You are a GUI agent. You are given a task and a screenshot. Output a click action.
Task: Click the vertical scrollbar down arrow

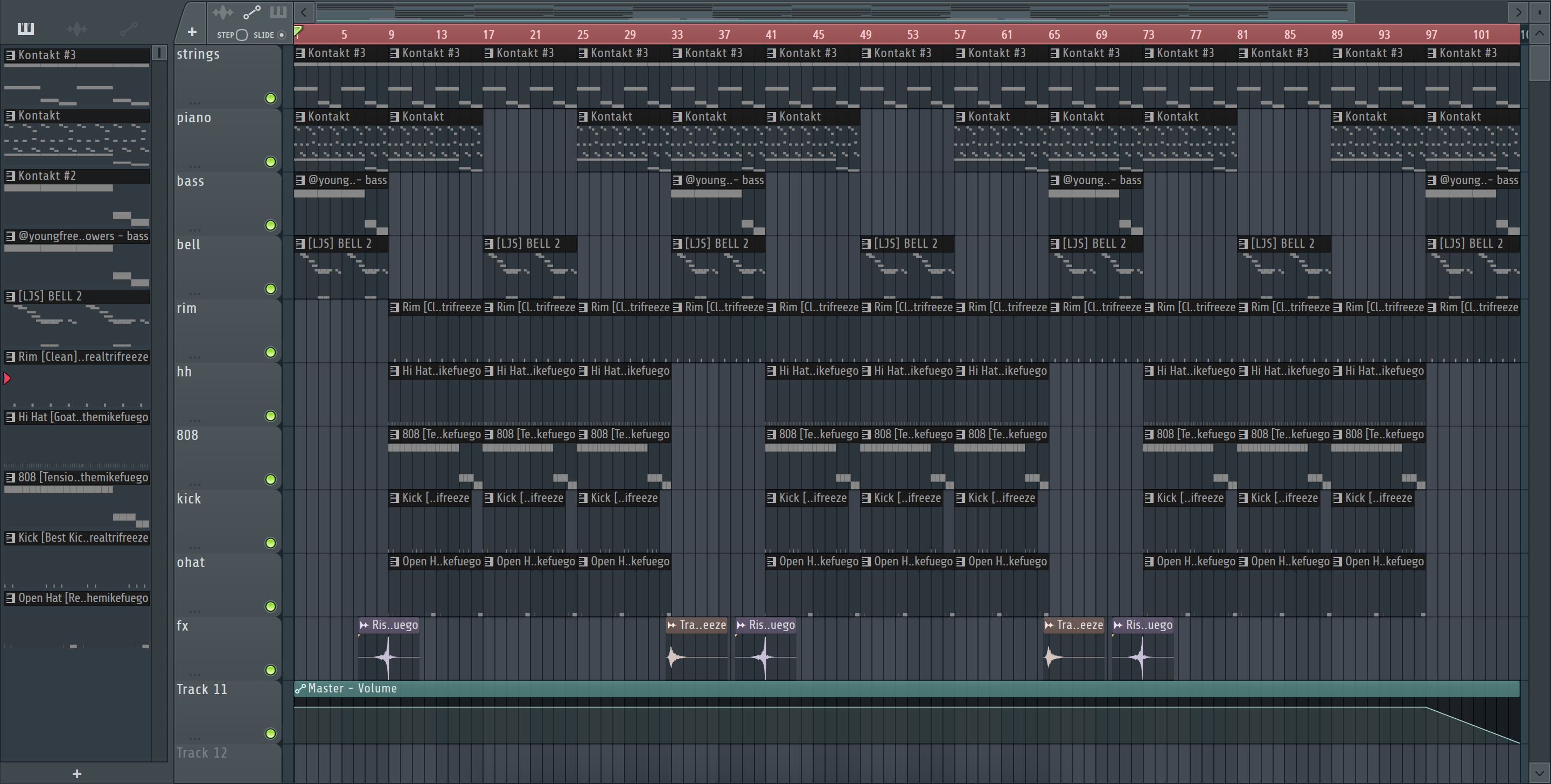pos(1540,772)
